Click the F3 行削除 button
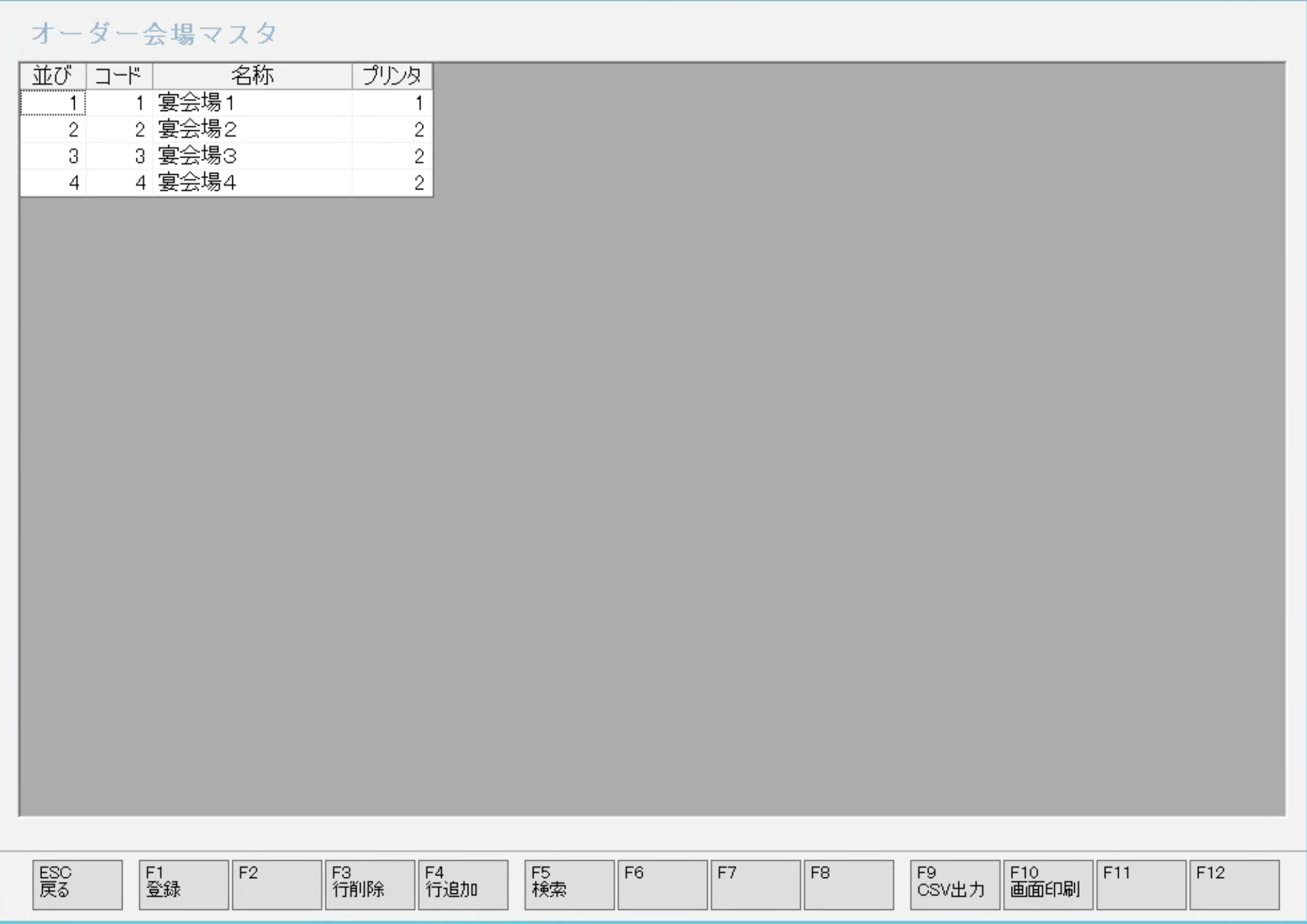 [370, 884]
